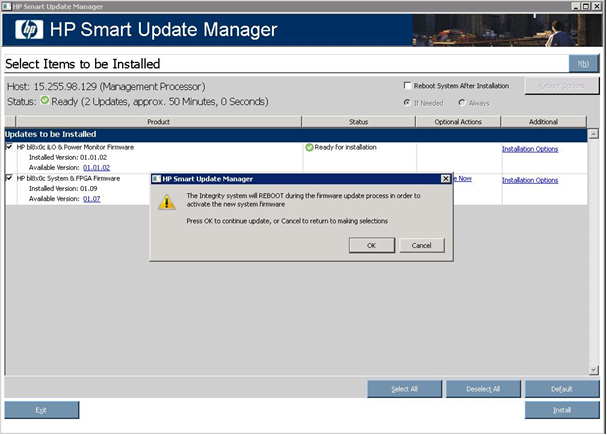Click the warning triangle icon in dialog
The height and width of the screenshot is (435, 607).
(x=167, y=202)
